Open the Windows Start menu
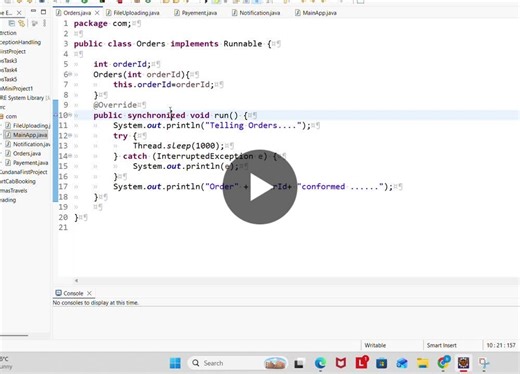The image size is (520, 374). pos(175,363)
